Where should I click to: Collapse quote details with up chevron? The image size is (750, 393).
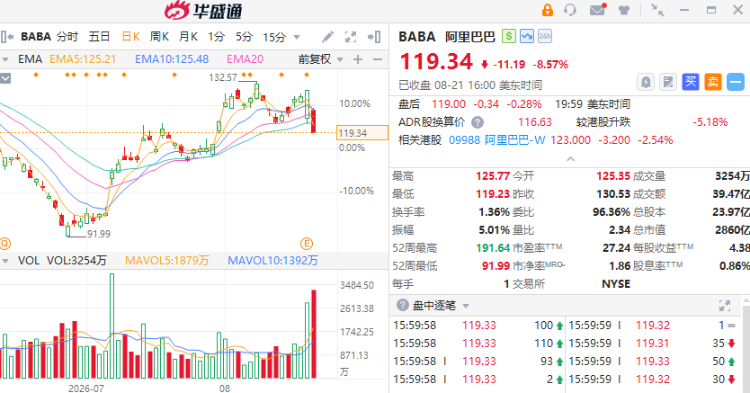pos(570,159)
